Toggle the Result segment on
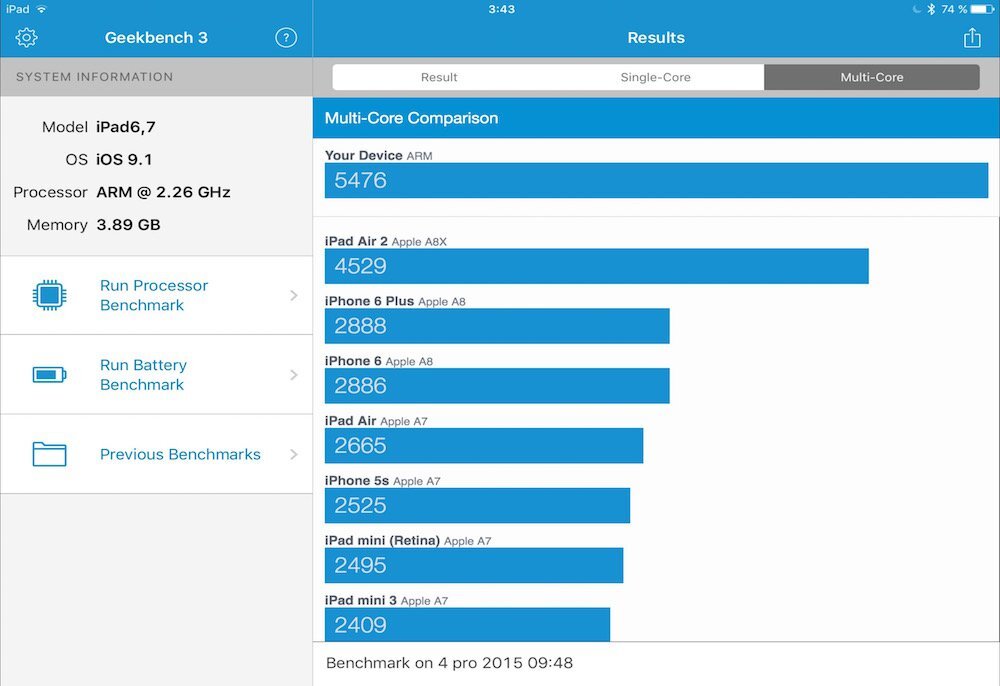 pyautogui.click(x=439, y=76)
